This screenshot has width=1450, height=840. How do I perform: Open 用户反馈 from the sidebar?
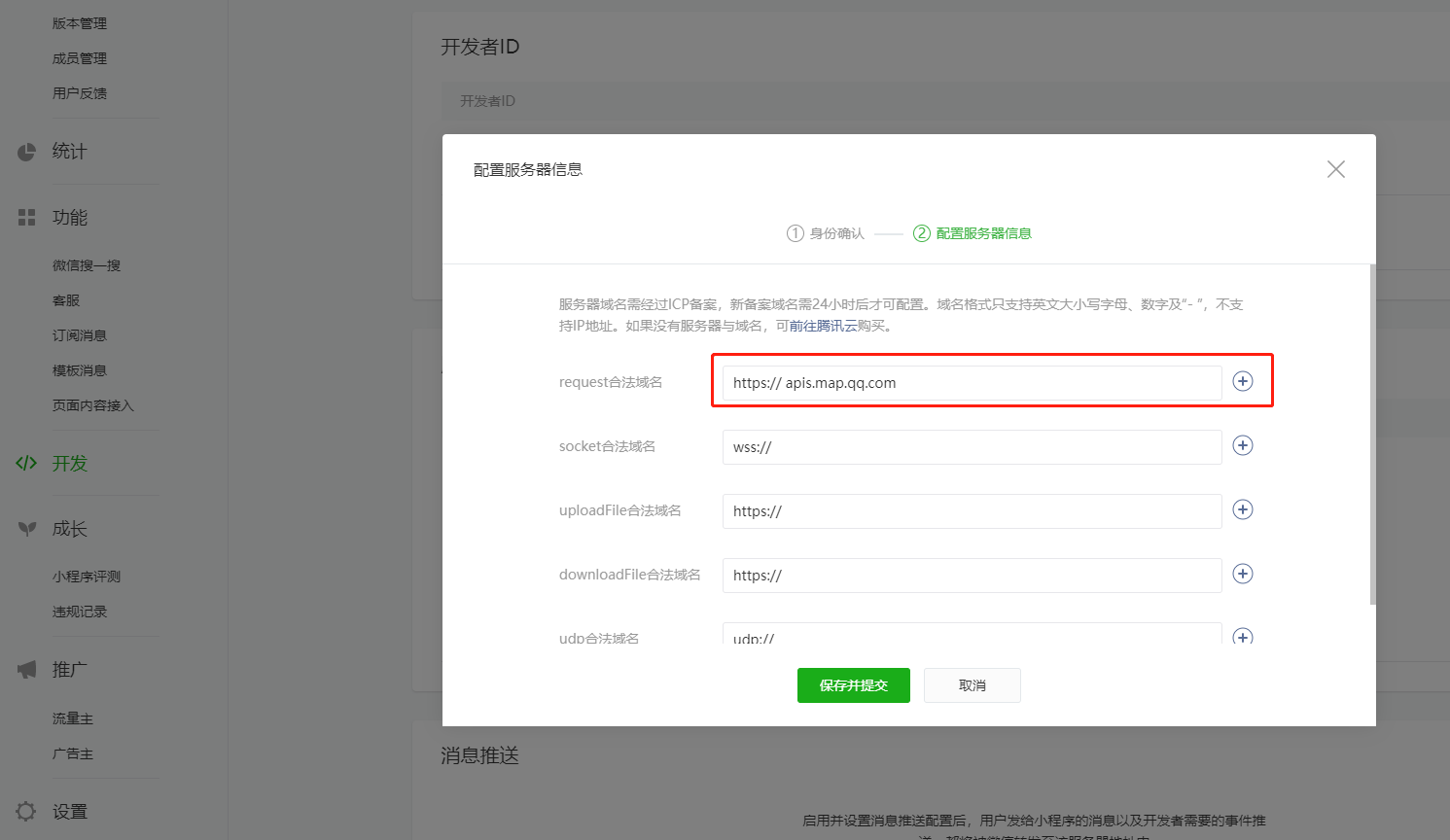[x=80, y=92]
